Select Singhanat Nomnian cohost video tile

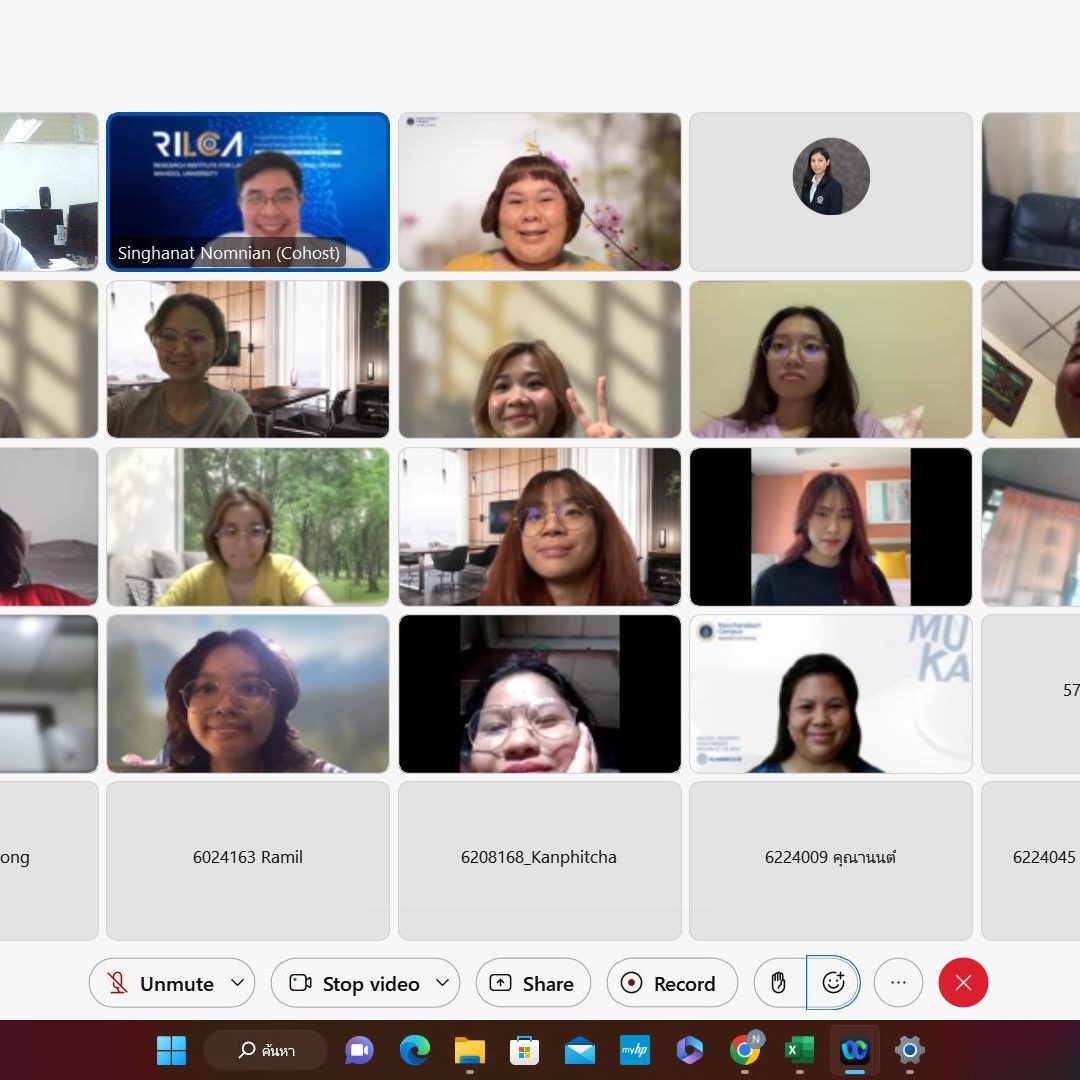coord(248,191)
